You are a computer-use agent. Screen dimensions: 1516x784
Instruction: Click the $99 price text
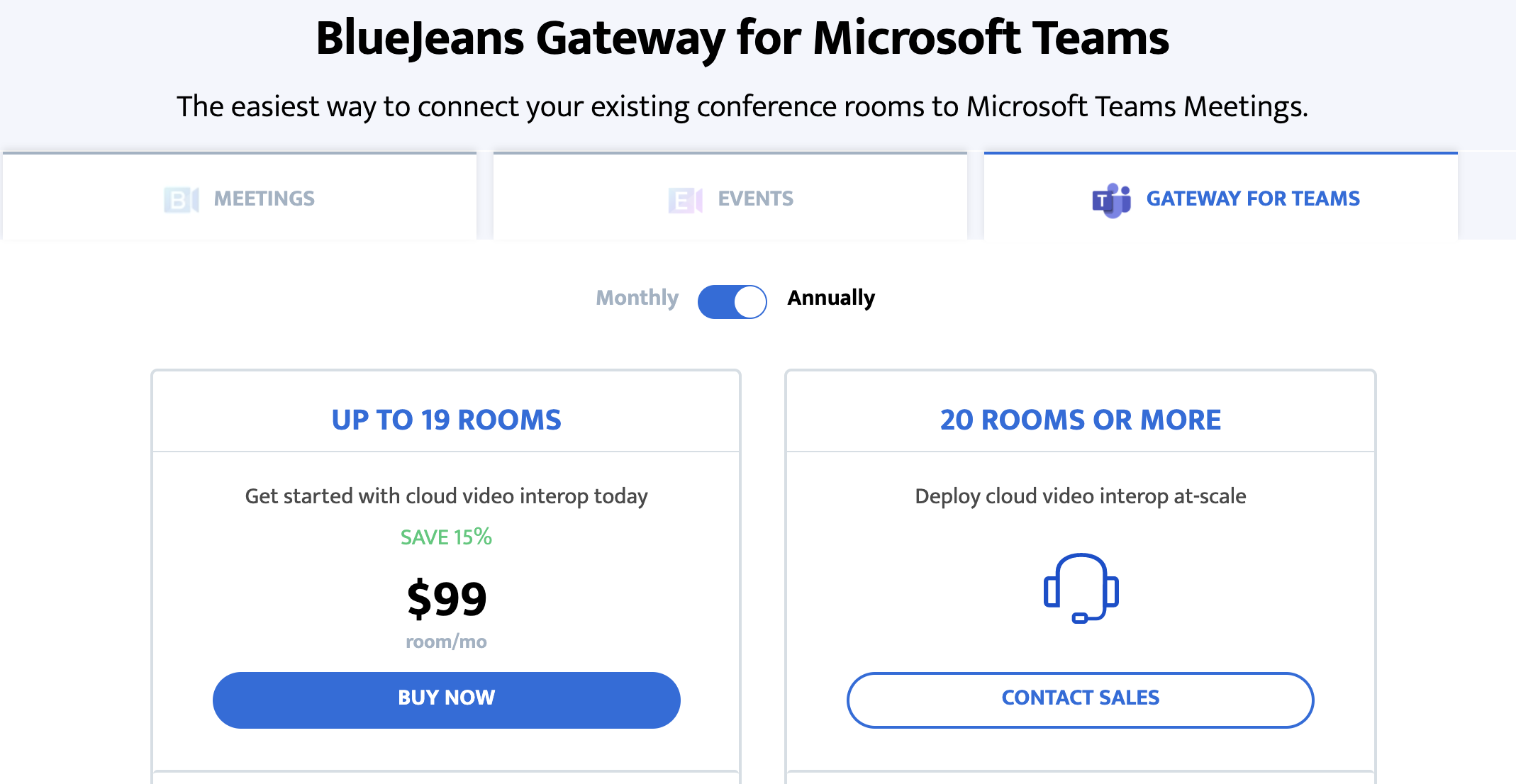[x=447, y=598]
